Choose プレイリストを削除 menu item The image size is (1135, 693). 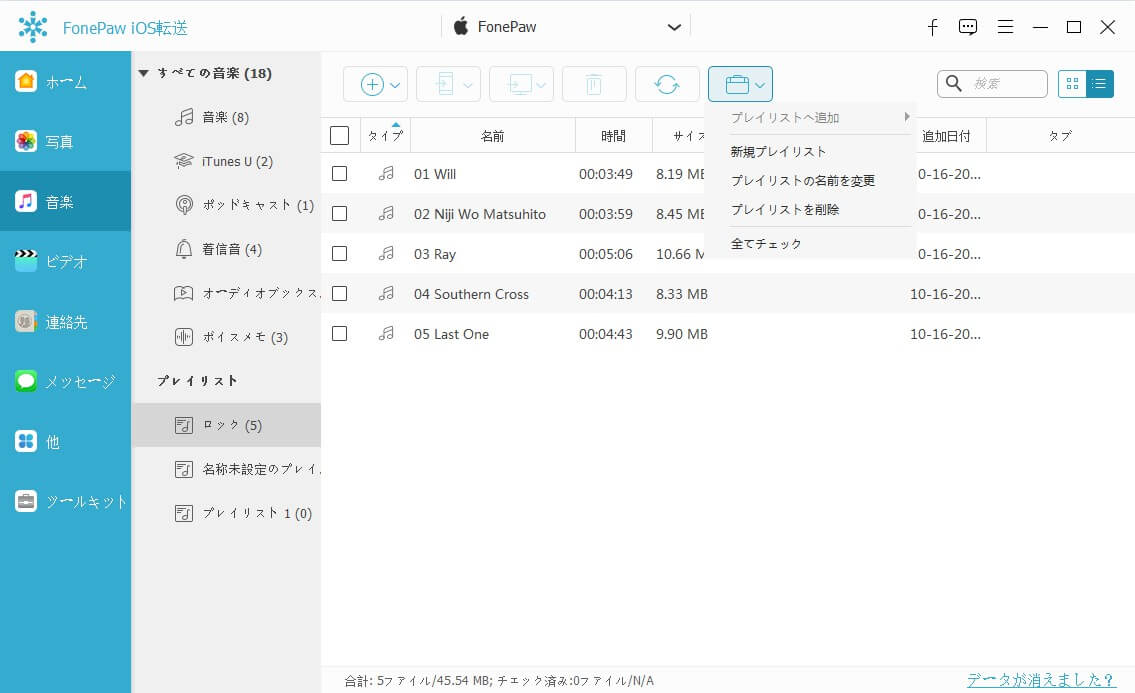coord(785,209)
